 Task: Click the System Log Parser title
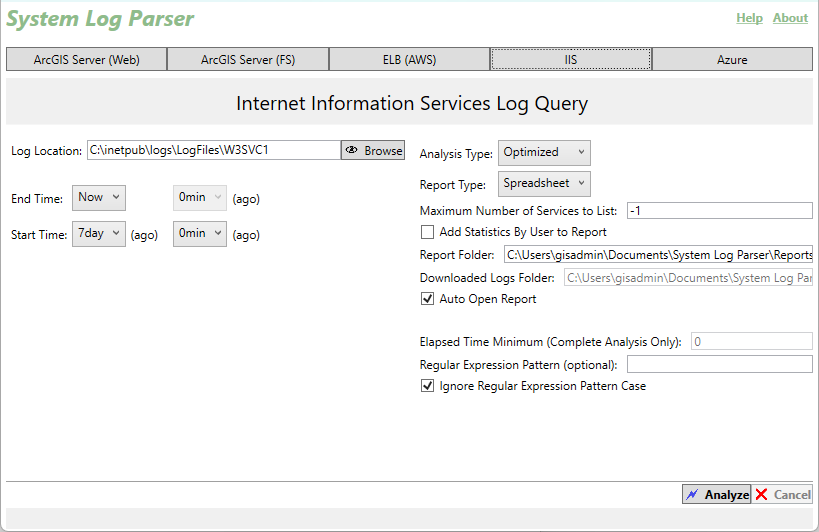click(x=100, y=19)
